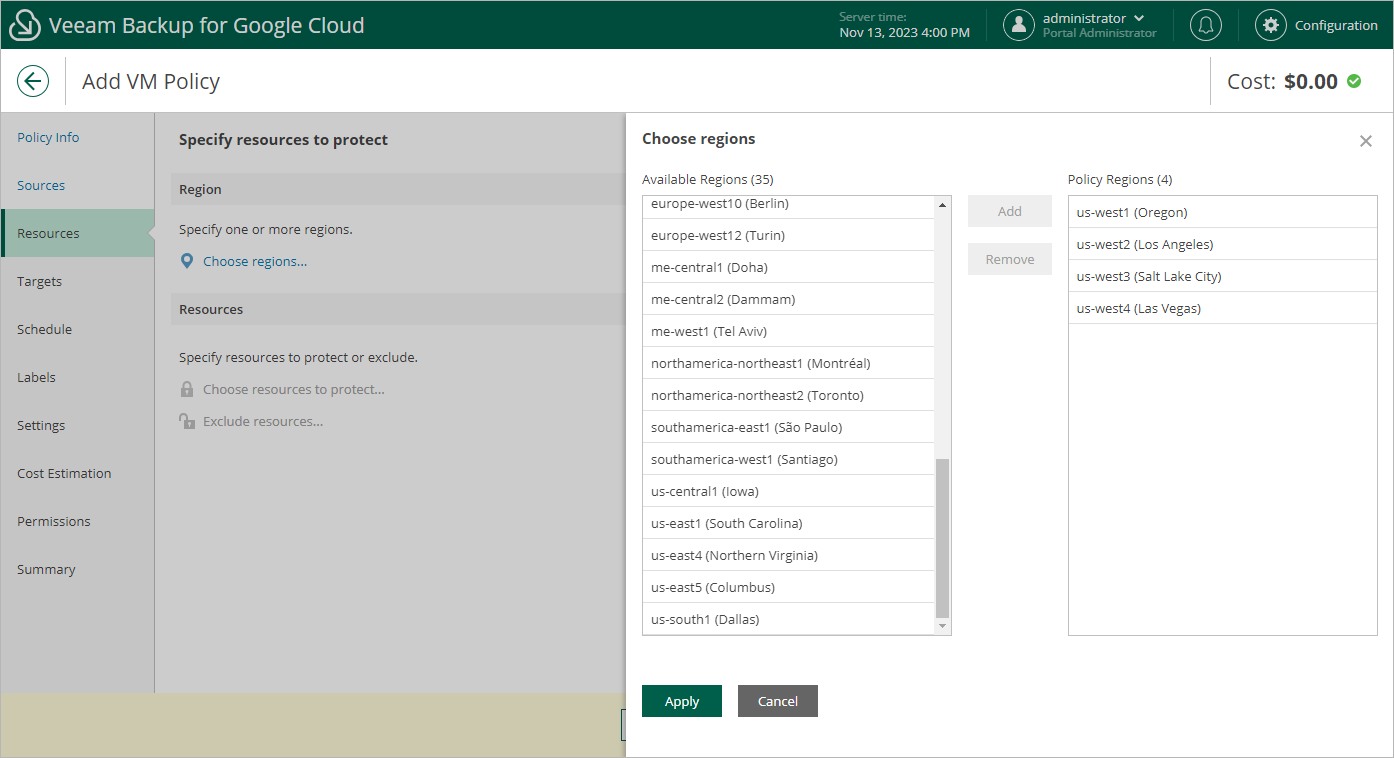Open the Choose regions link
1394x758 pixels.
(255, 261)
